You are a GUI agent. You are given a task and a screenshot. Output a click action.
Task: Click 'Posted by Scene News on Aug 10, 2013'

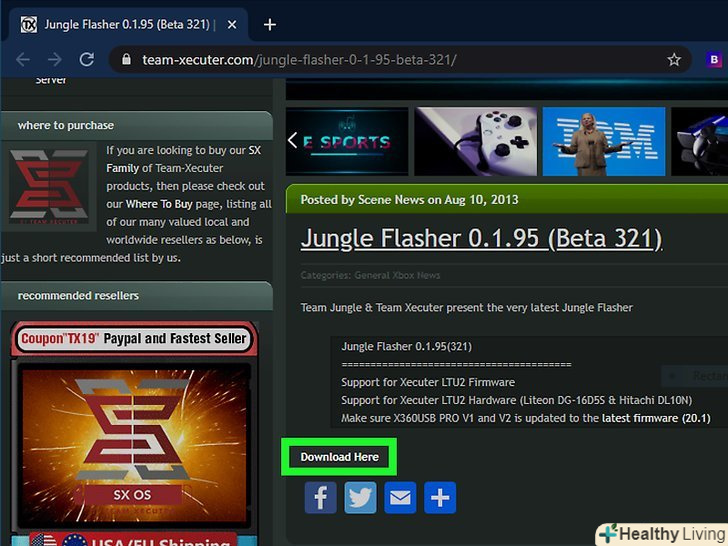coord(409,200)
